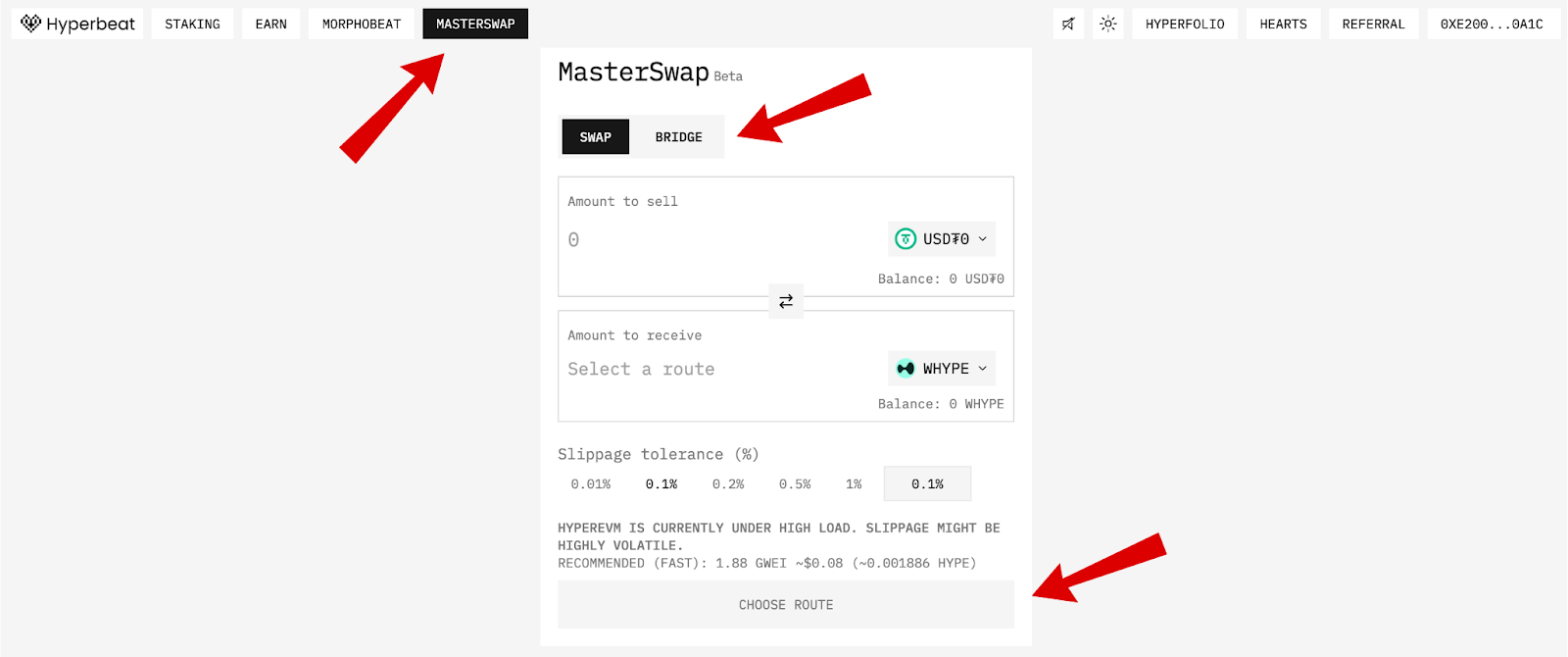1568x657 pixels.
Task: Click the Balance: 0 USD₮0 text
Action: (x=941, y=279)
